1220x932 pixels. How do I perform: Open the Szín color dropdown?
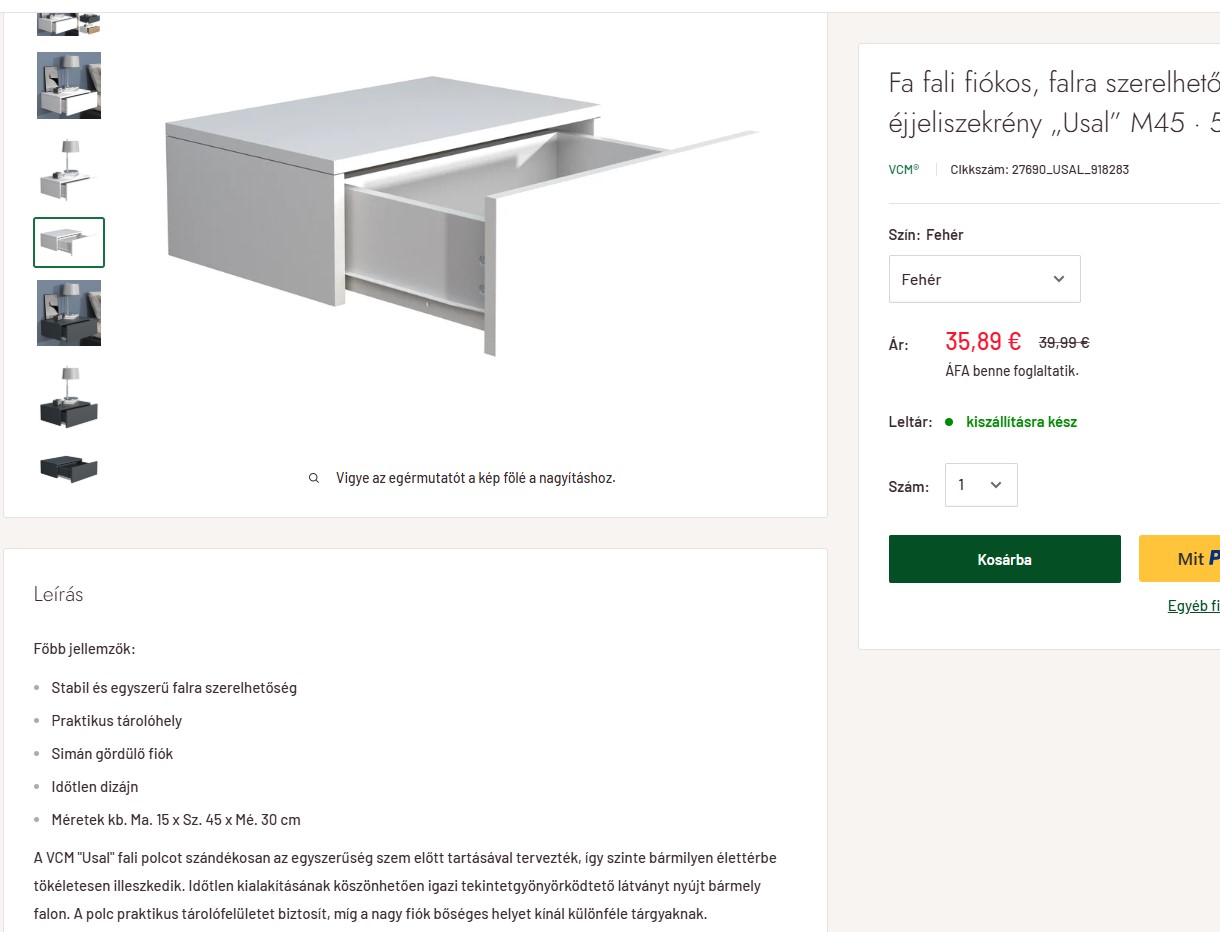click(984, 279)
